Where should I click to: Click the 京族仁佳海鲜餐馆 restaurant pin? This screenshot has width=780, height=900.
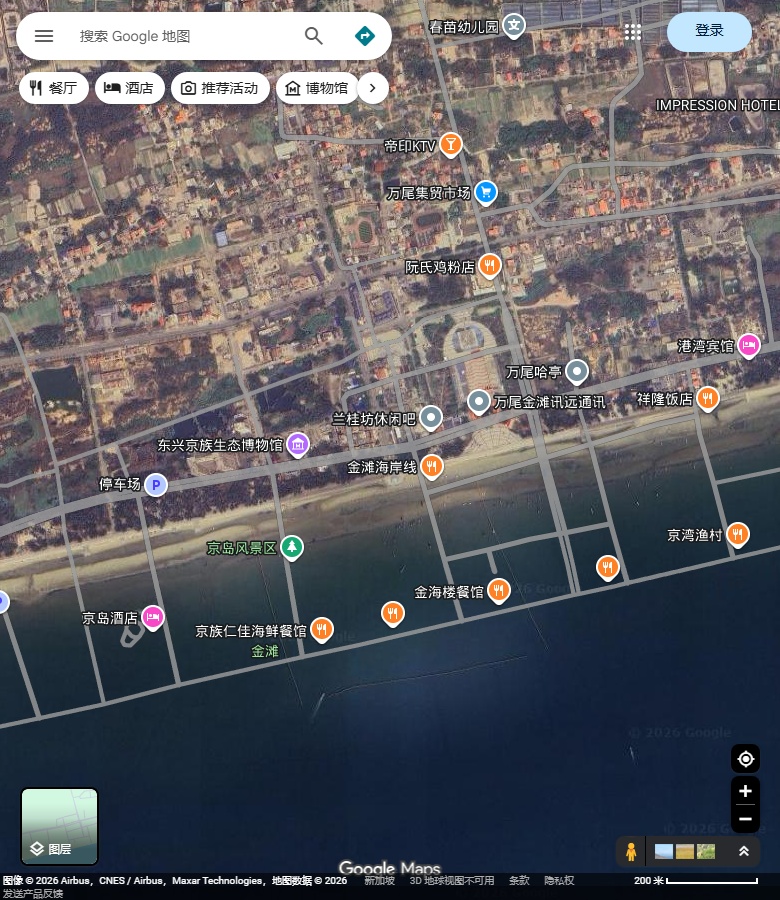[x=321, y=630]
